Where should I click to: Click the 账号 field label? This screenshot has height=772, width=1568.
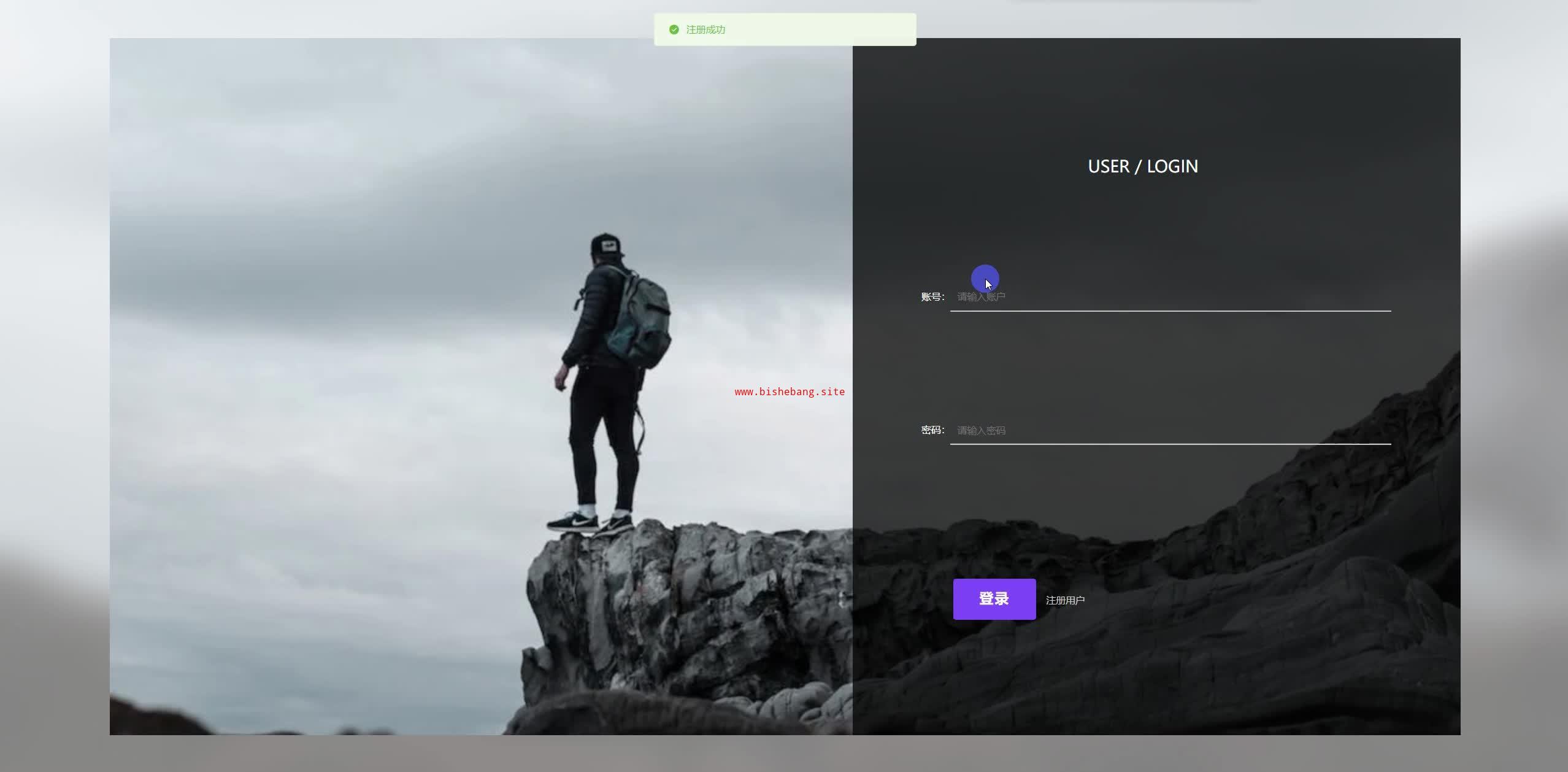pos(932,297)
